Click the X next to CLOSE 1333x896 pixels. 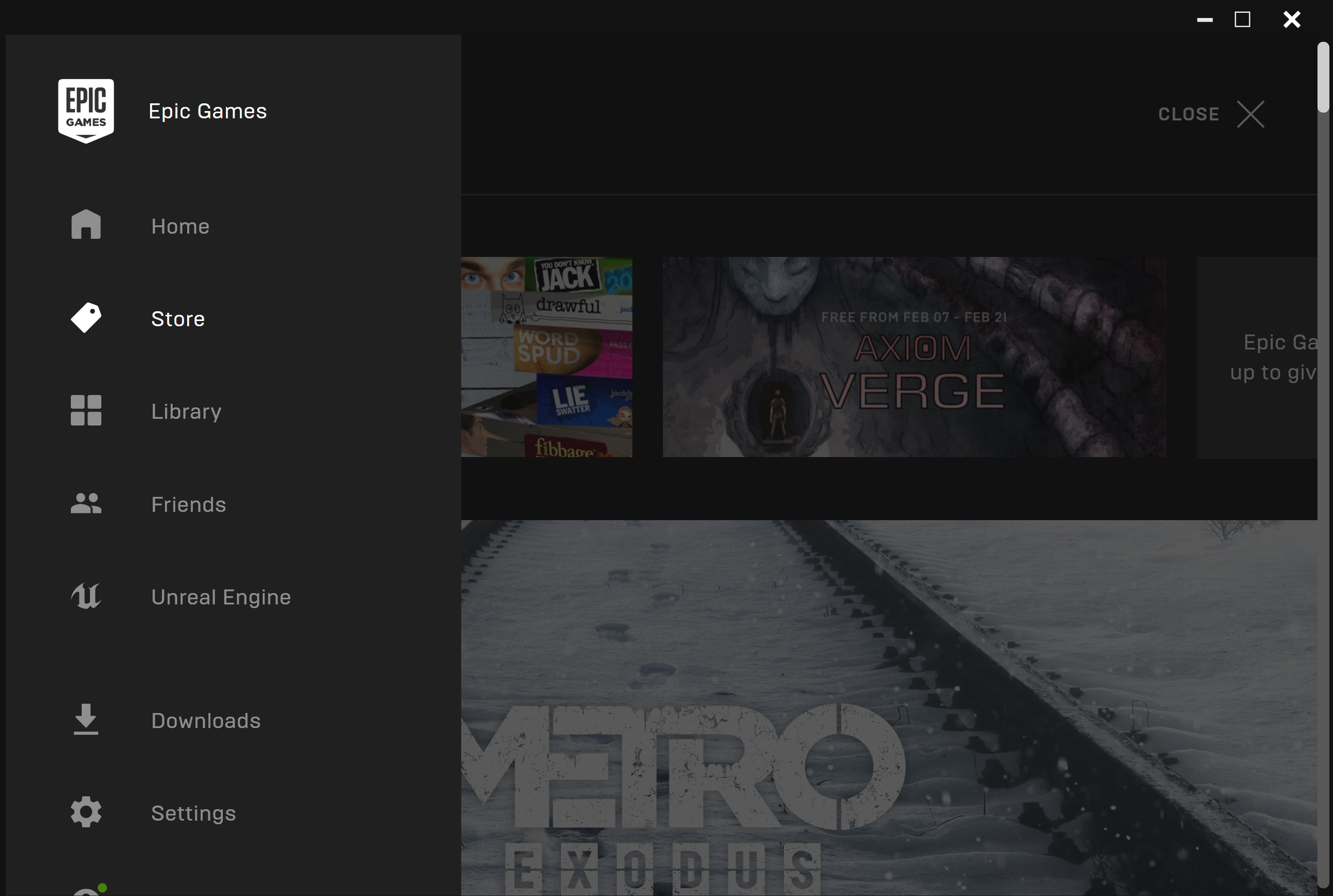point(1251,114)
